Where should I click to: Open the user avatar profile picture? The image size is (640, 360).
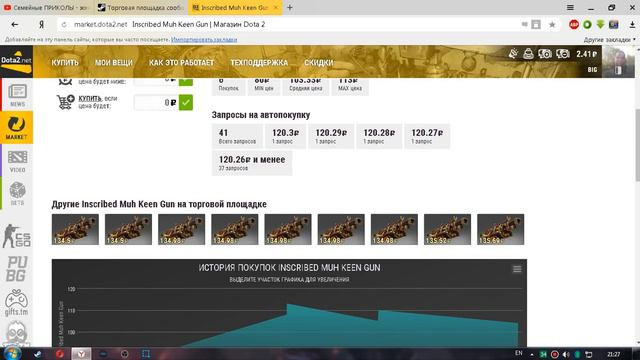click(619, 61)
